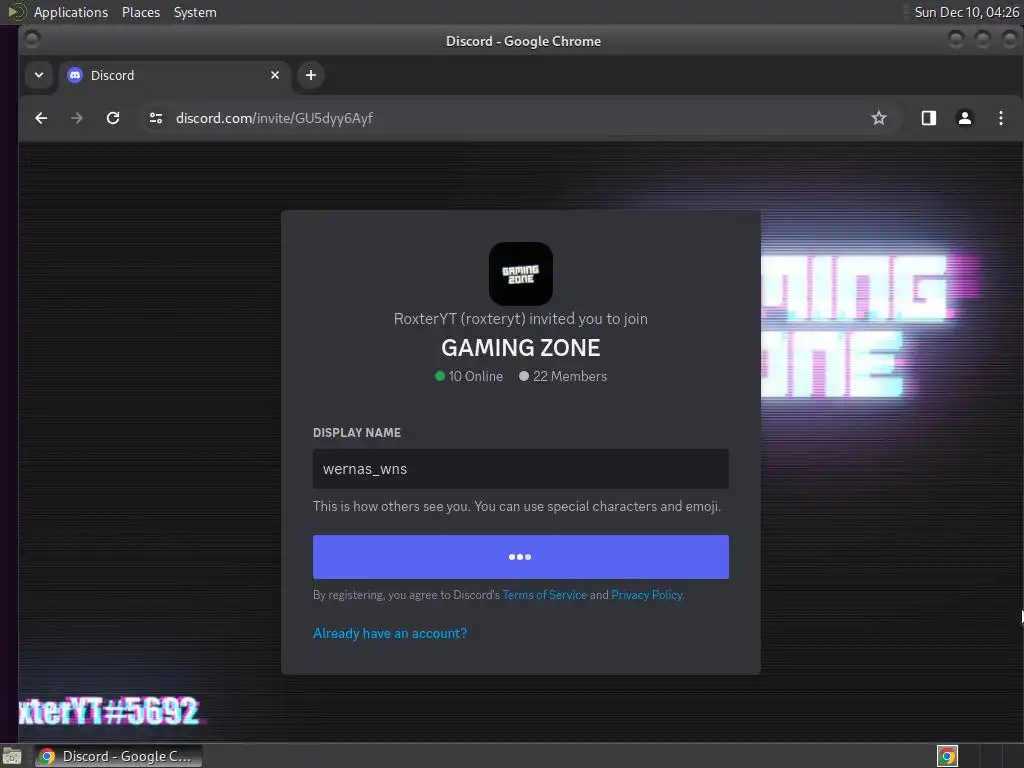Focus the Display Name input field
1024x768 pixels.
click(520, 469)
